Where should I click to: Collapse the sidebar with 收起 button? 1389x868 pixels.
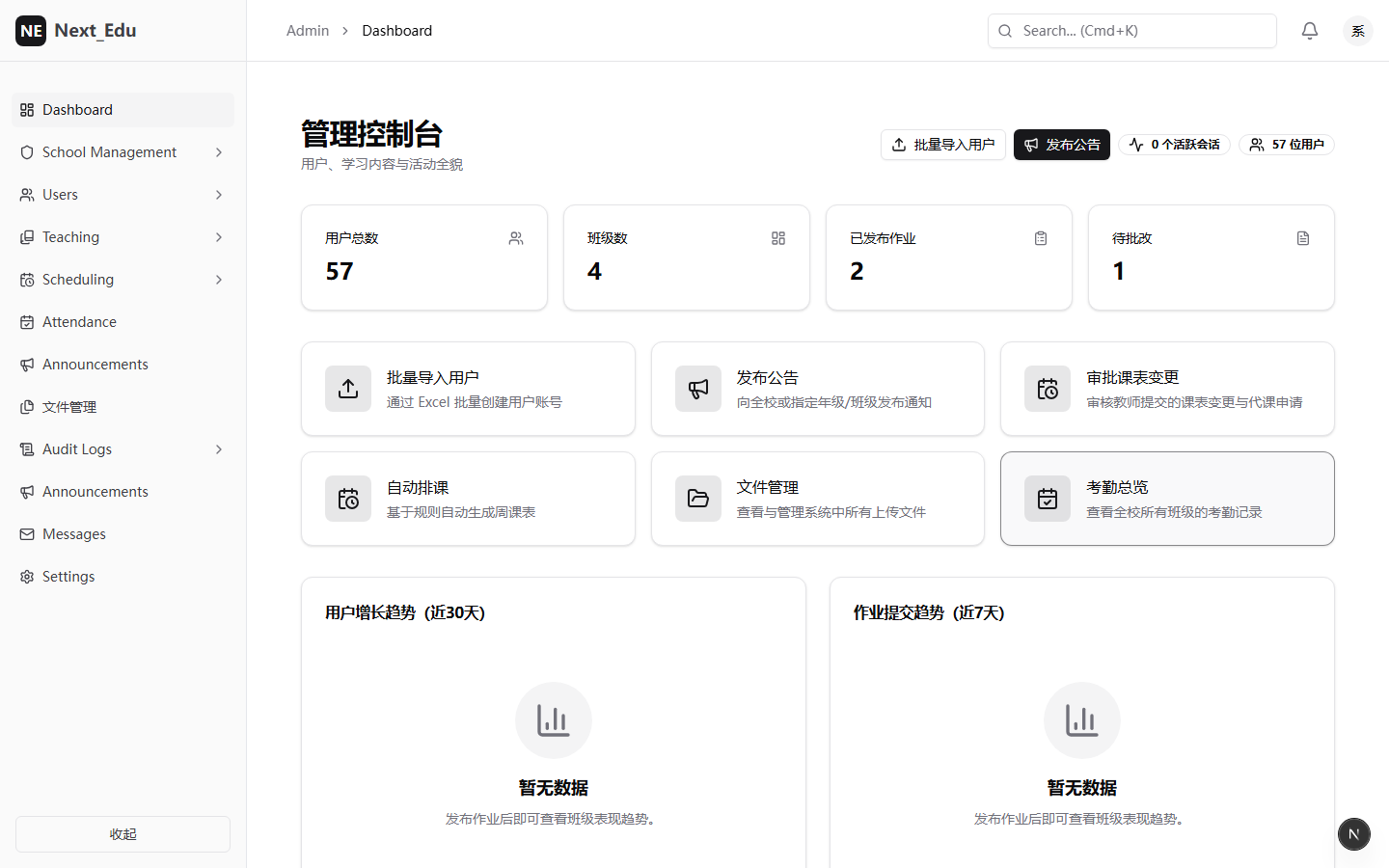pyautogui.click(x=123, y=834)
